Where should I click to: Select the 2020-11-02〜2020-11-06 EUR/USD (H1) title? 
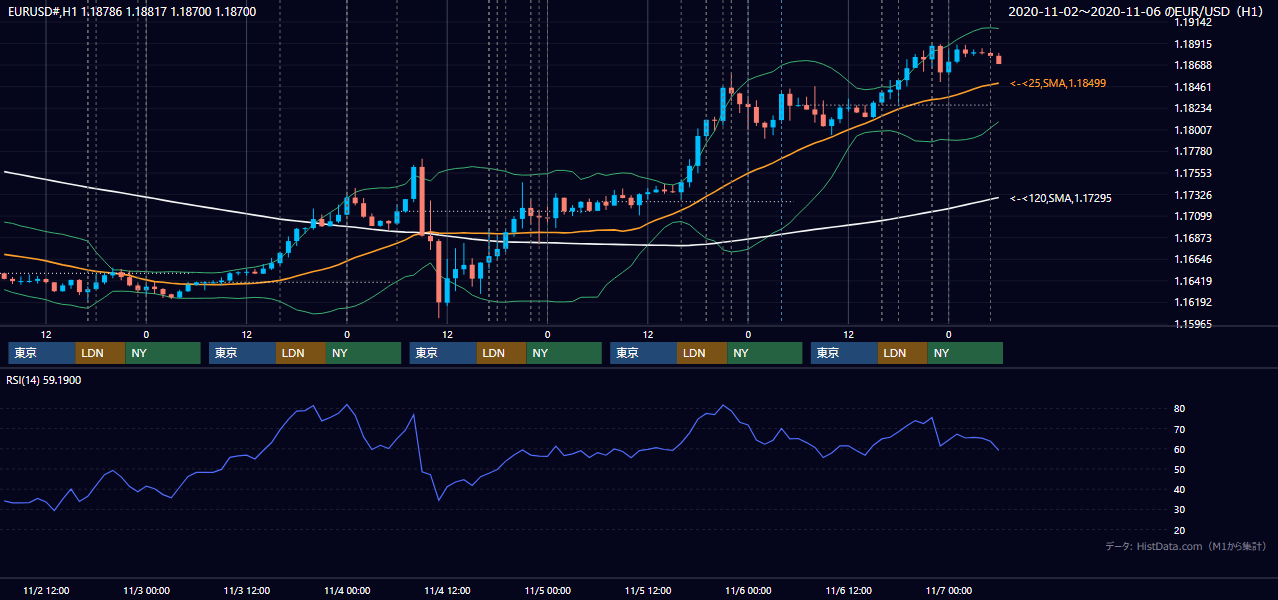coord(1138,12)
